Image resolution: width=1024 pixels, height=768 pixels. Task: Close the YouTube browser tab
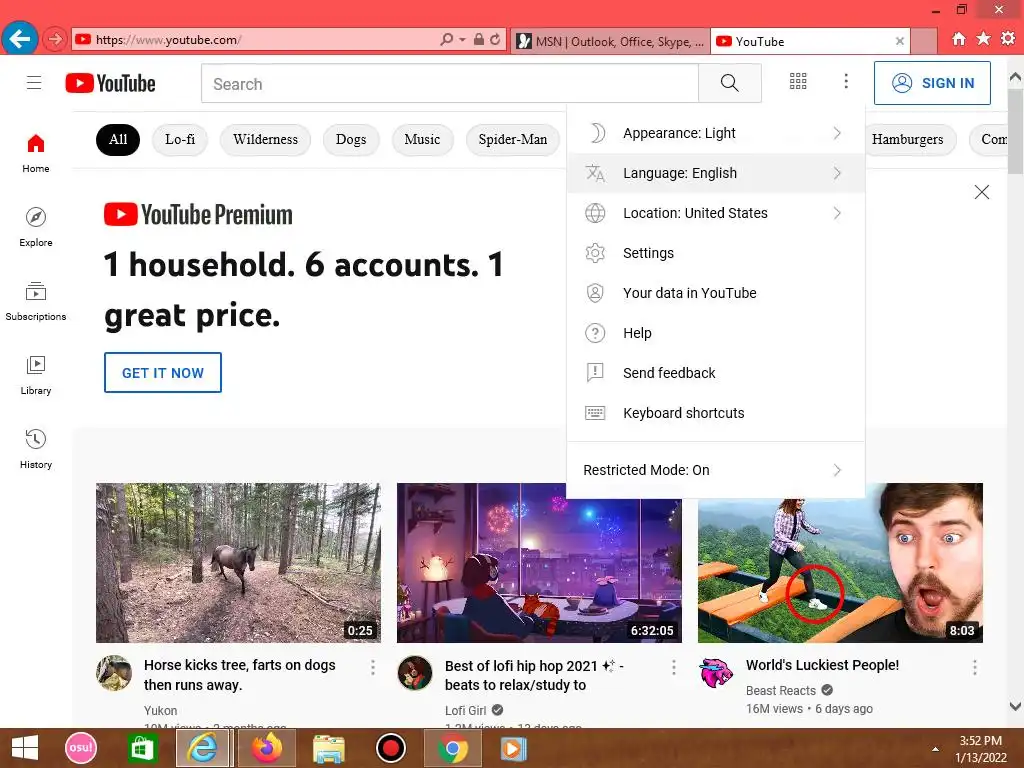[899, 41]
